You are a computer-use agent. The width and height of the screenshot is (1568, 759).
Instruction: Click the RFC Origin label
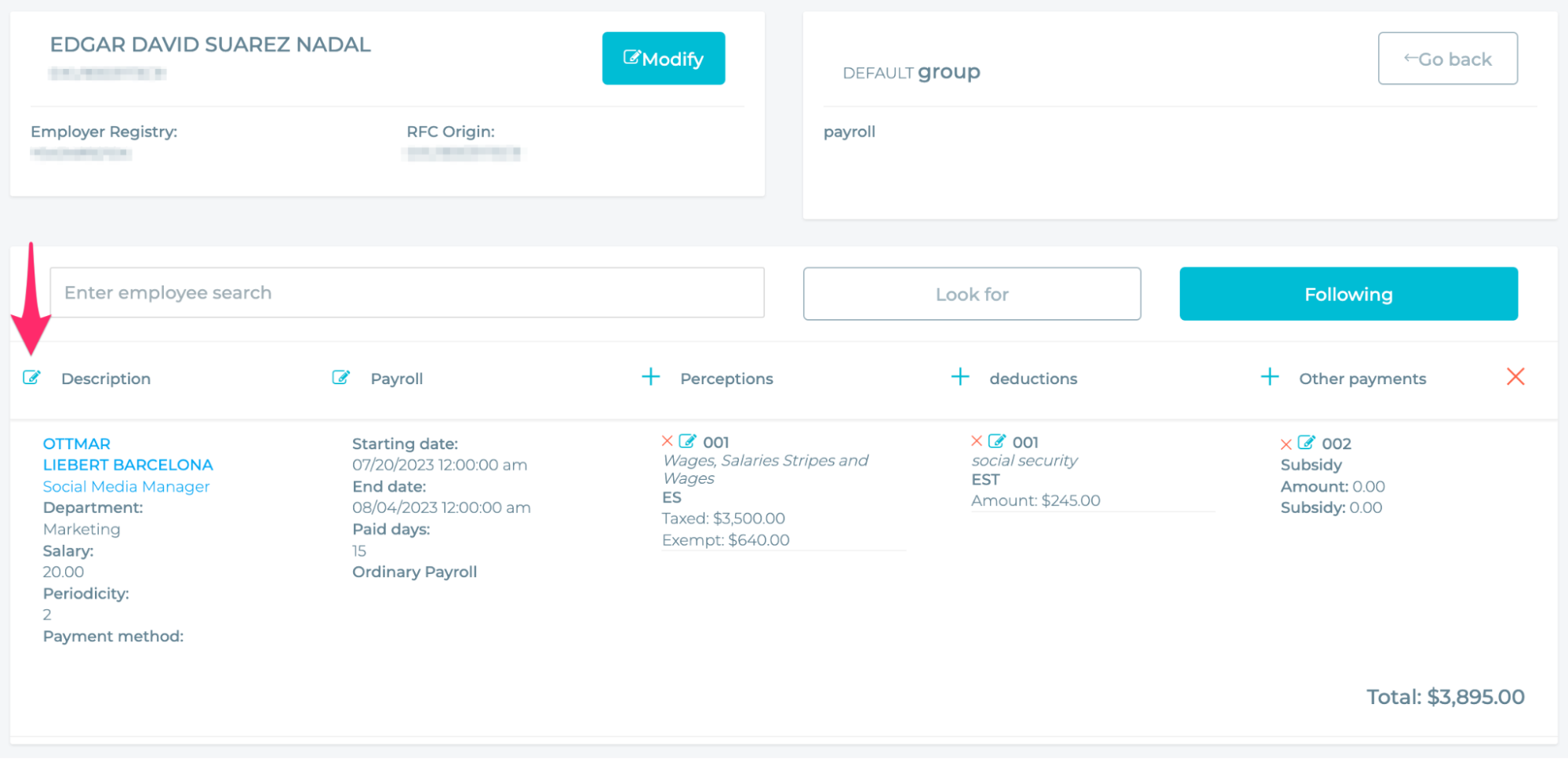pos(450,132)
